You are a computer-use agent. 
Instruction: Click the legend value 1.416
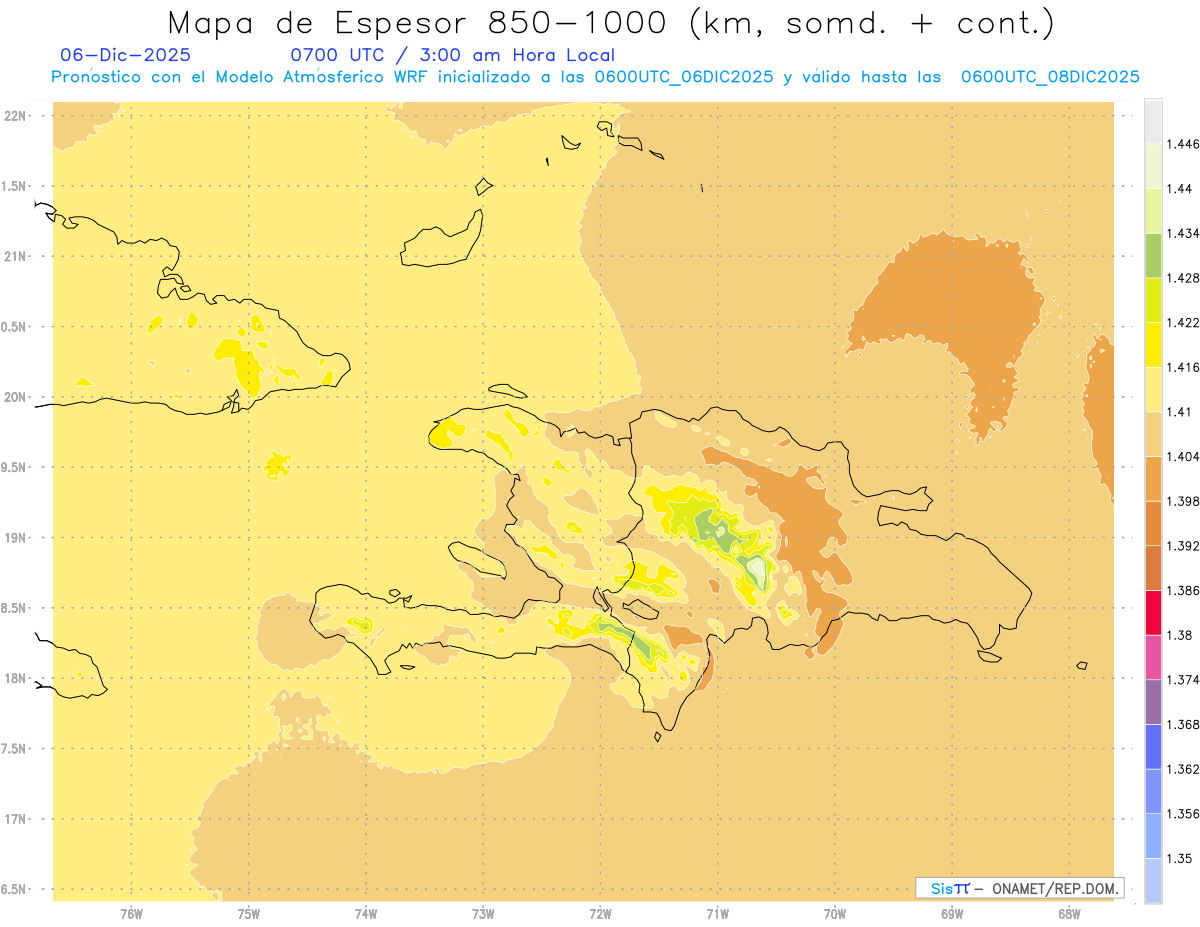(x=1183, y=367)
